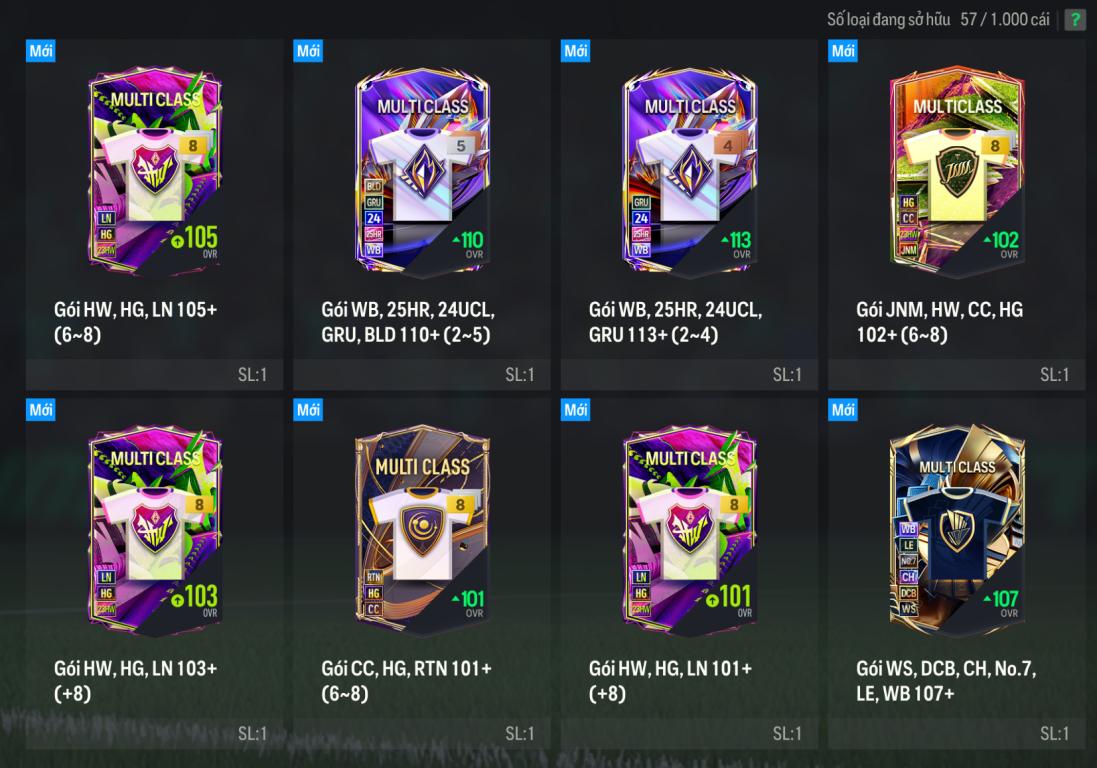Click the Mới badge on the JNM 102+ pack
Viewport: 1097px width, 768px height.
click(x=842, y=51)
